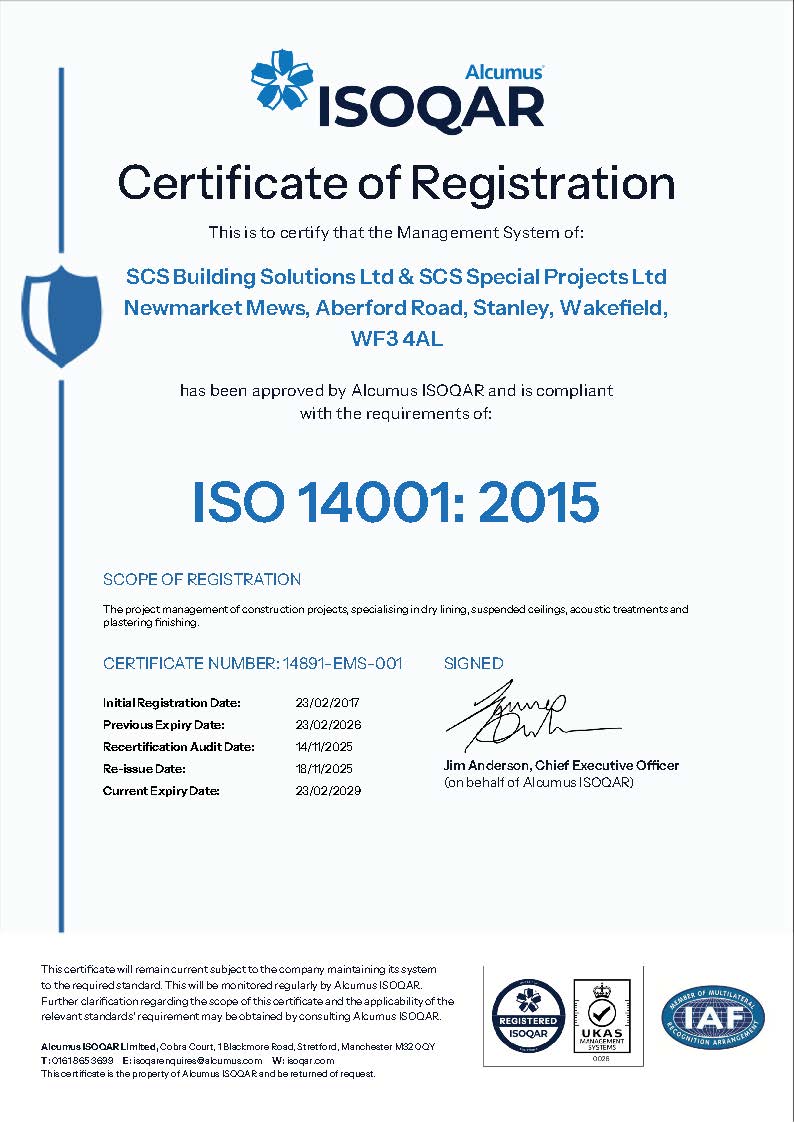
Task: Click the Re-issue Date value 18/11/2025
Action: coord(322,769)
